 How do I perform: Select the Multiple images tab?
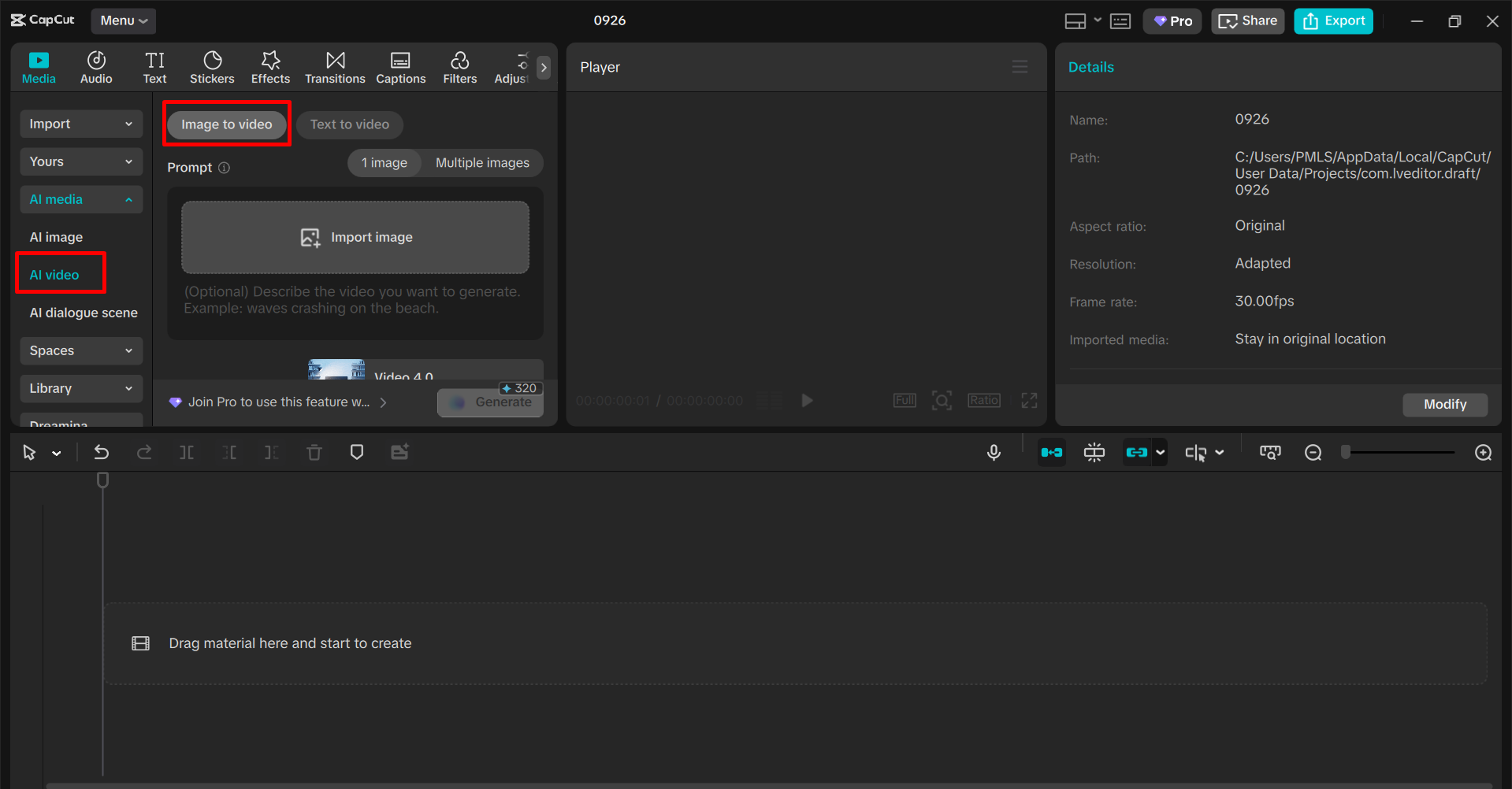coord(481,162)
